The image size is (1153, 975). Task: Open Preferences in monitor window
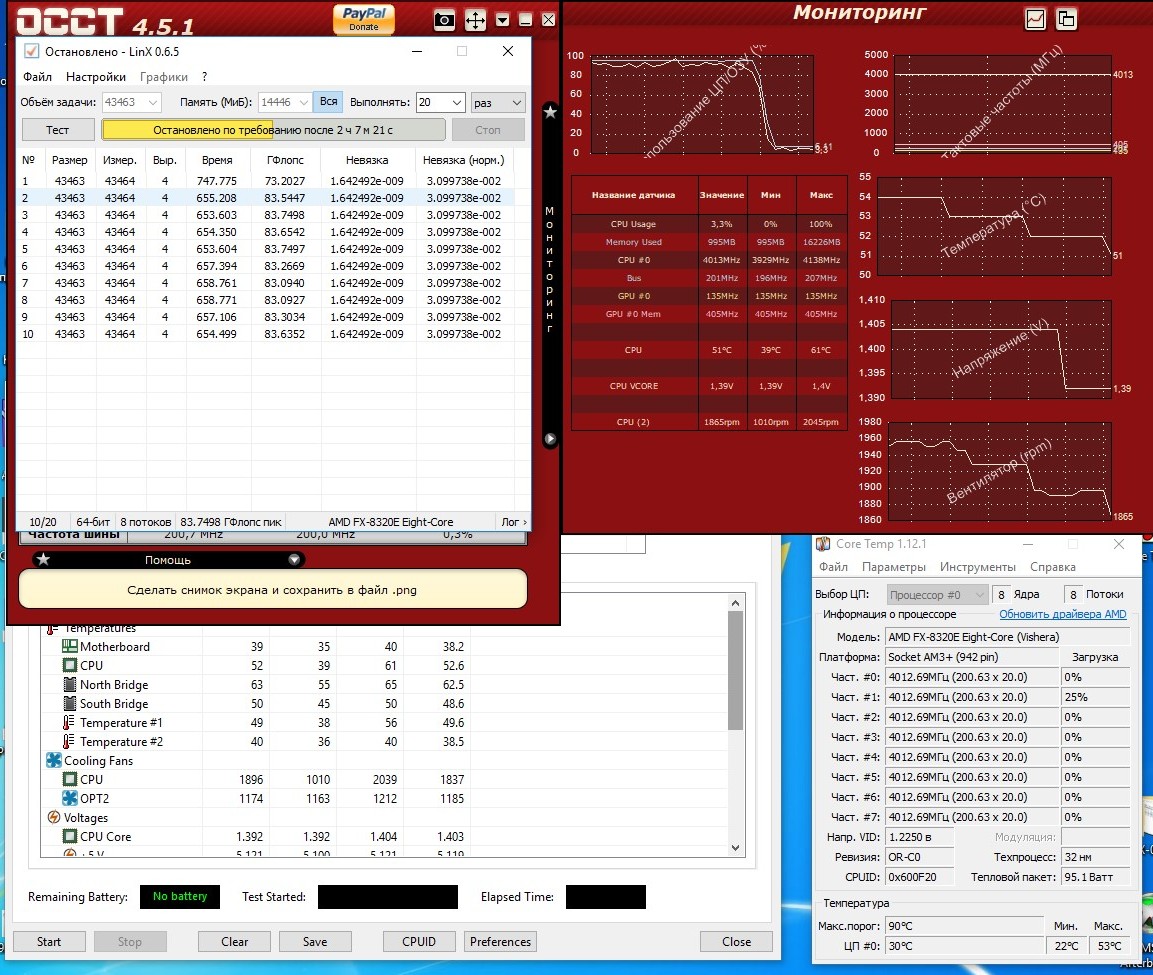click(x=500, y=941)
